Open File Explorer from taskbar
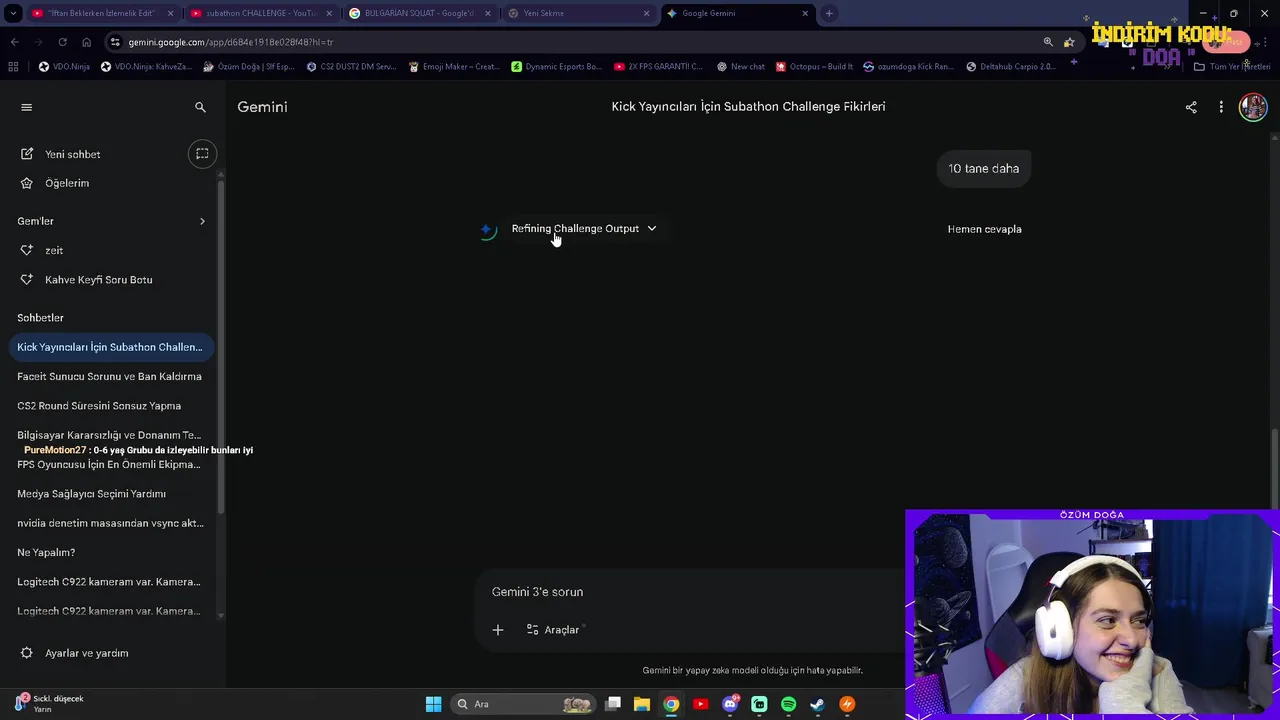The height and width of the screenshot is (720, 1280). (x=642, y=704)
